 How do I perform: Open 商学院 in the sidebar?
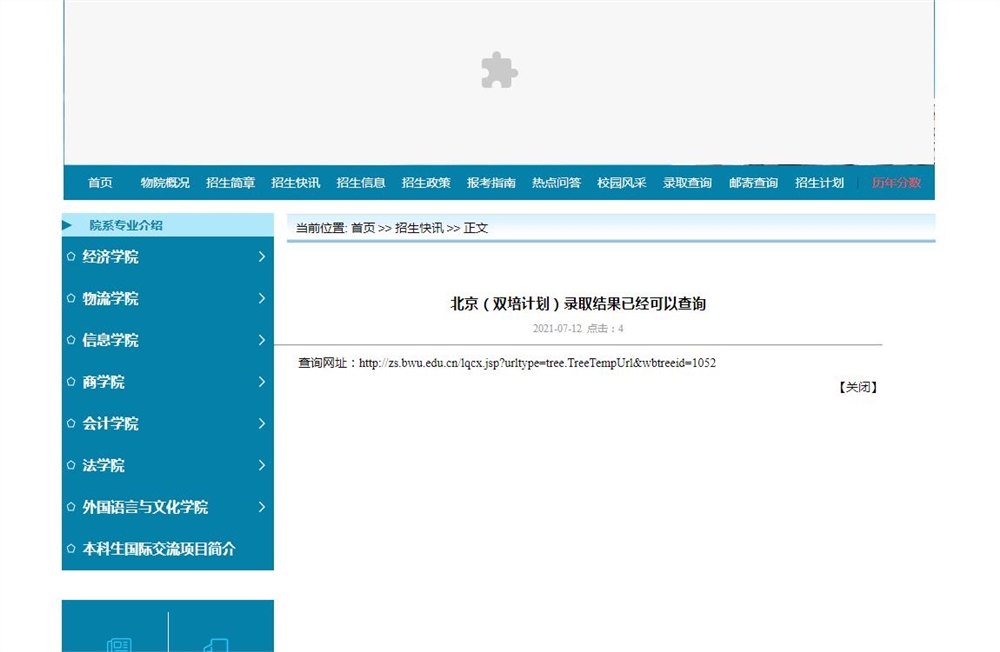click(x=103, y=382)
